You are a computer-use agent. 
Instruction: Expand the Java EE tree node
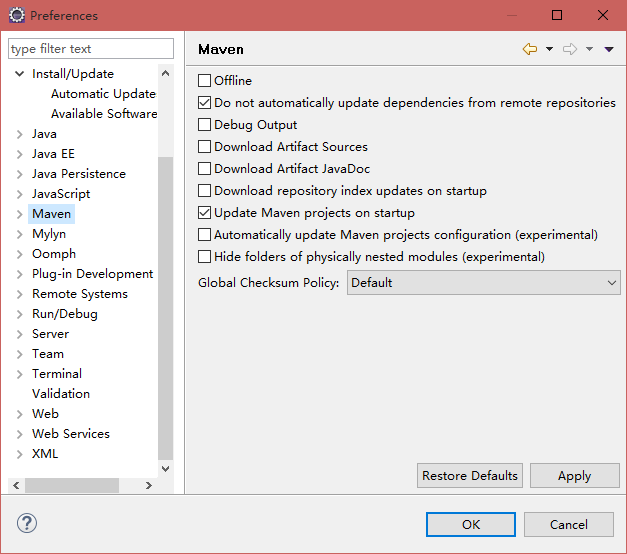19,154
